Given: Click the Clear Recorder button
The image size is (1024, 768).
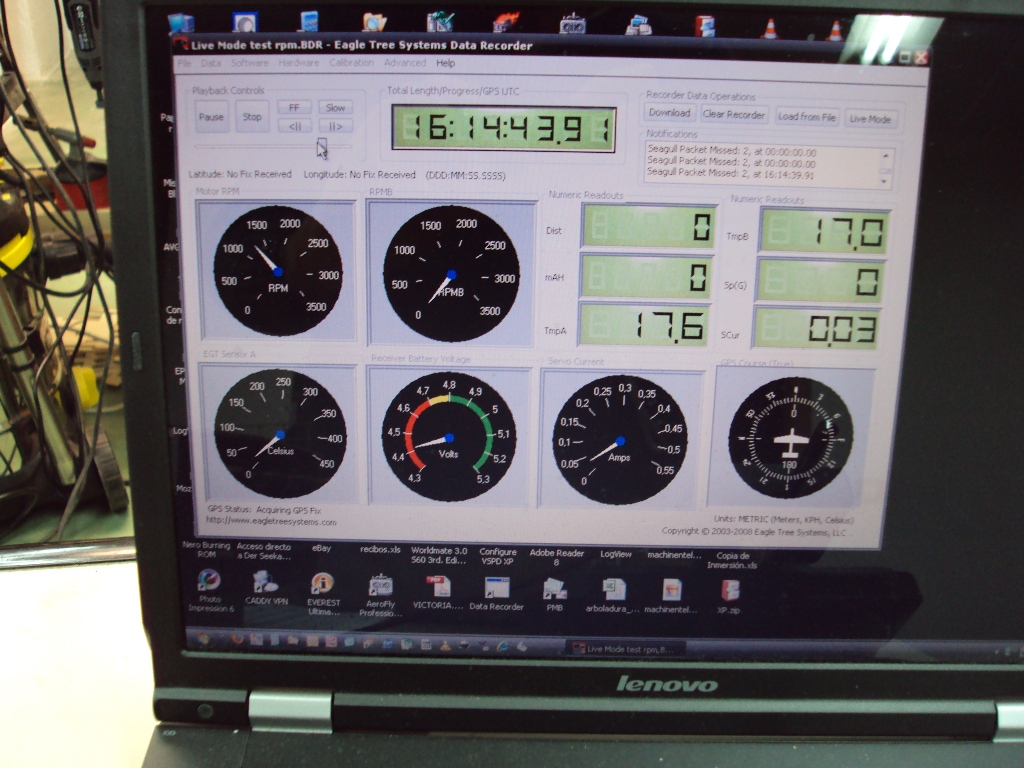Looking at the screenshot, I should point(733,115).
